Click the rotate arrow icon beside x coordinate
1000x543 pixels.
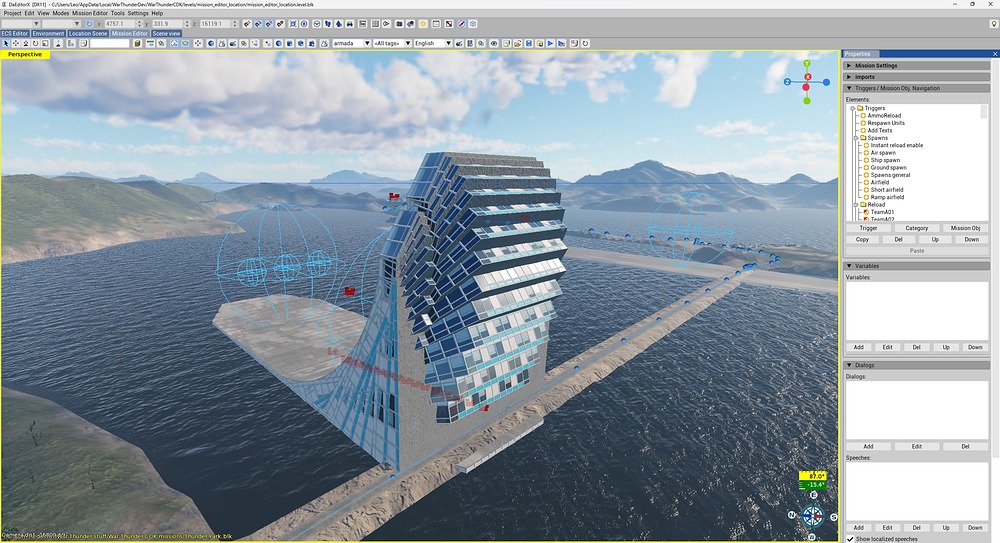coord(89,24)
